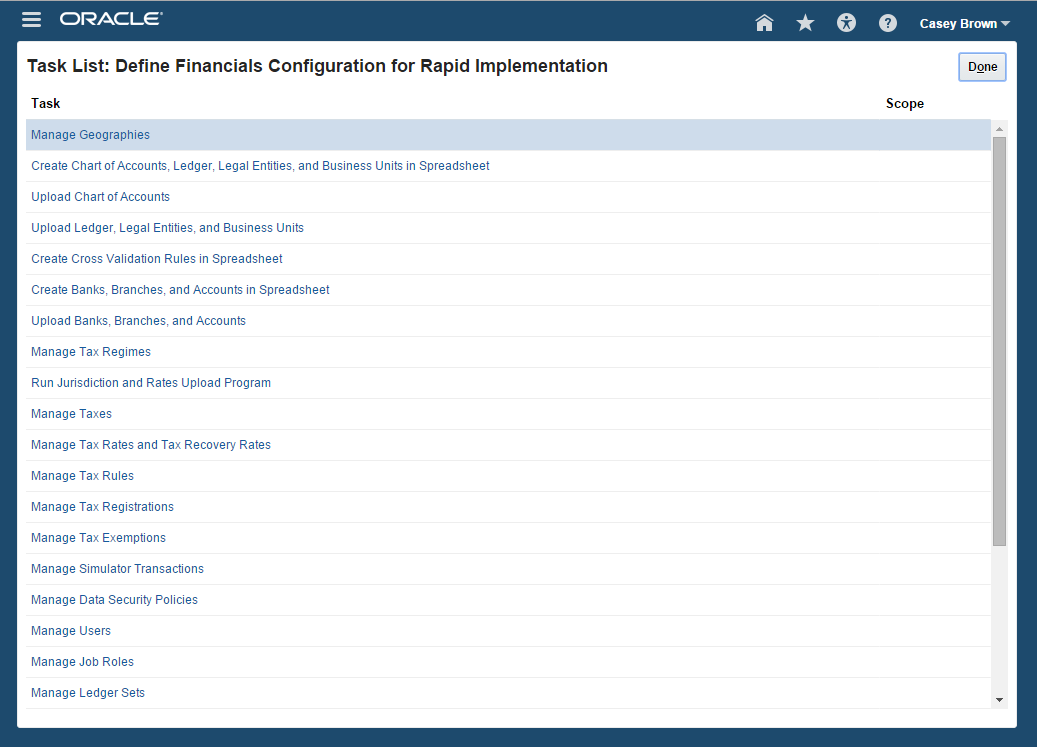
Task: Open Favorites star icon
Action: [805, 23]
